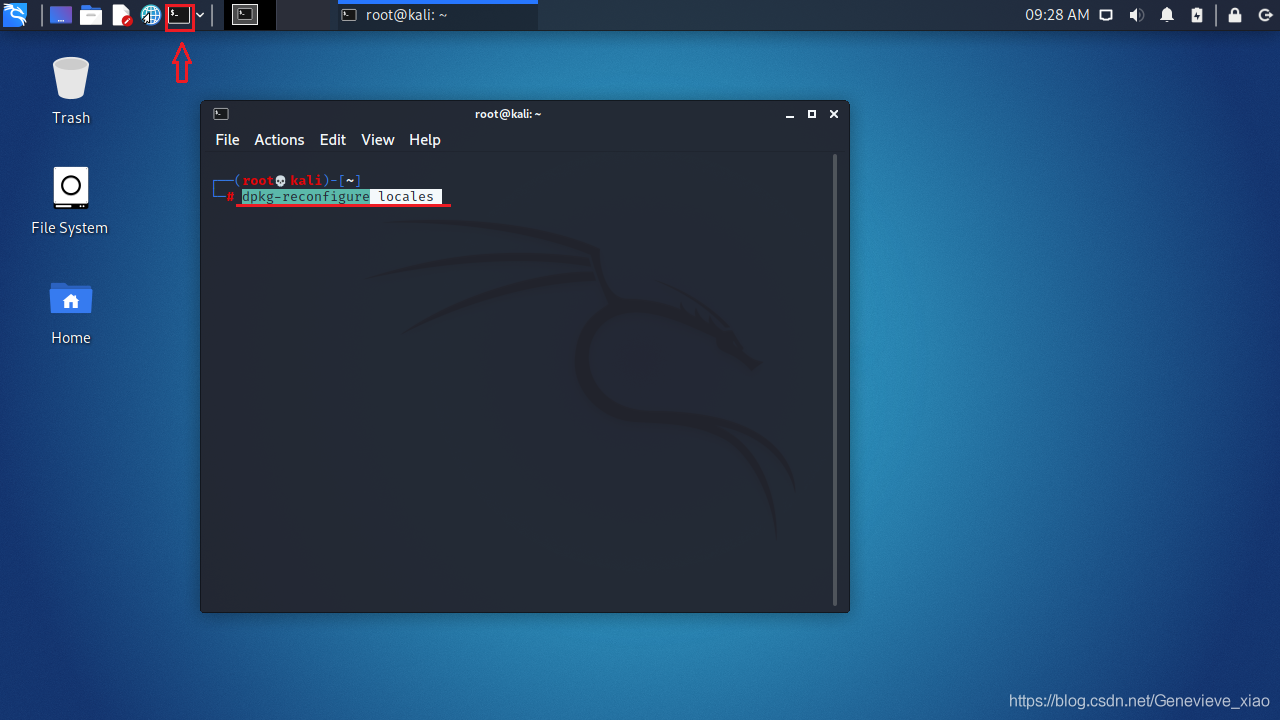Open the terminal Help menu
Image resolution: width=1280 pixels, height=720 pixels.
(x=425, y=140)
